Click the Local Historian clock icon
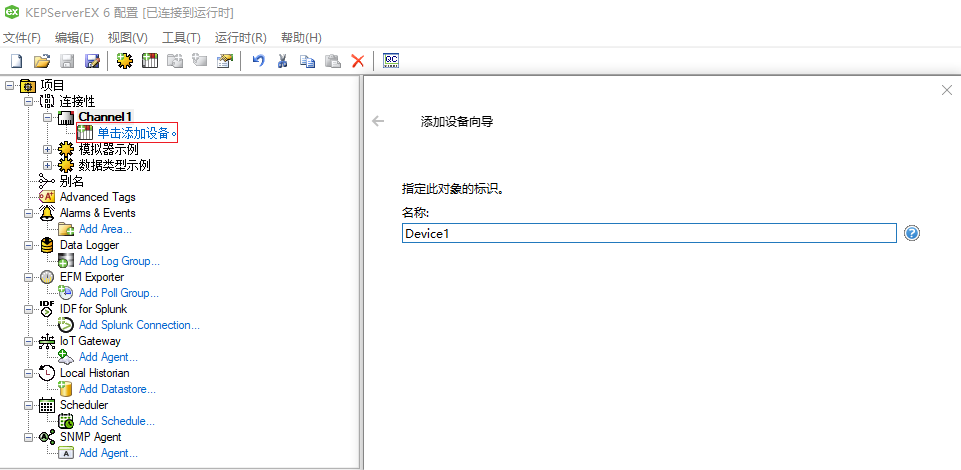This screenshot has height=470, width=961. [x=47, y=373]
